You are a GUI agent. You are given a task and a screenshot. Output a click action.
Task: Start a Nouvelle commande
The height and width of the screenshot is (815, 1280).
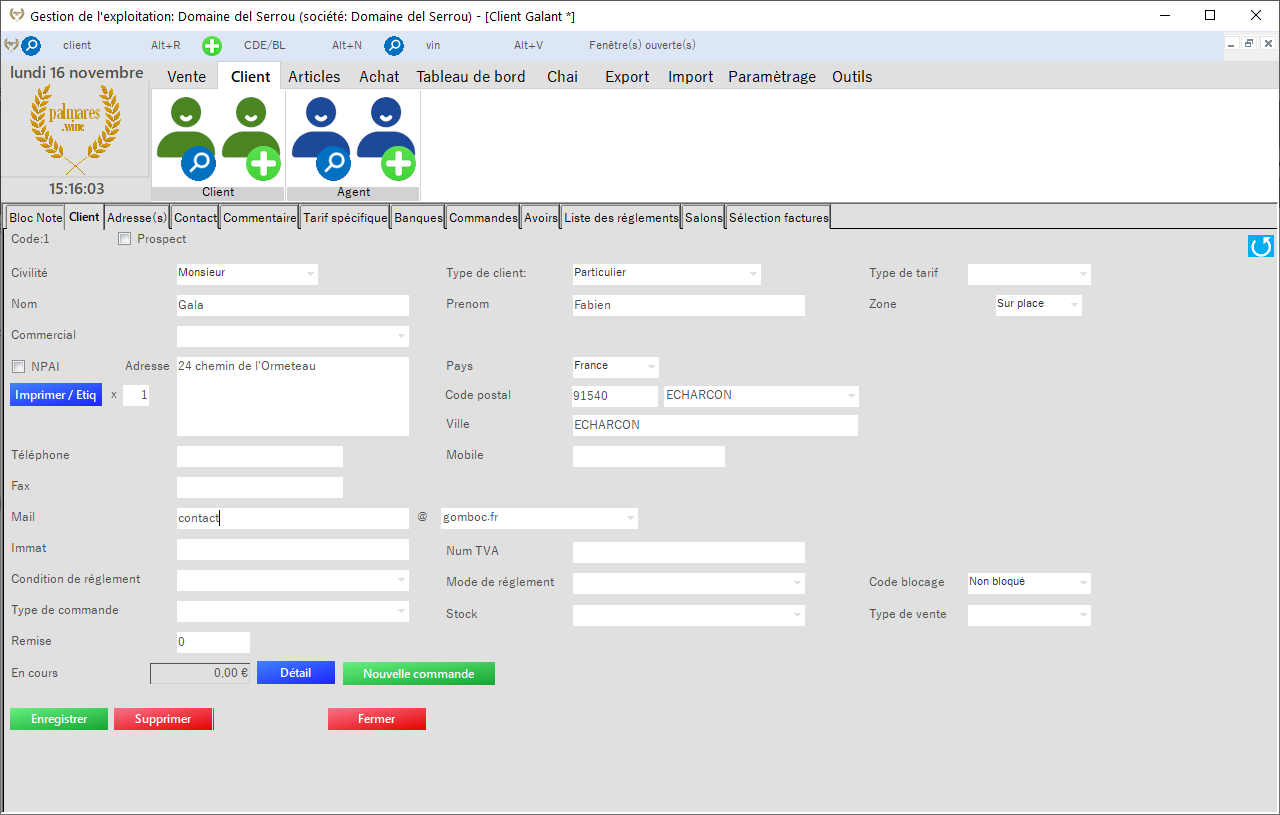[418, 673]
